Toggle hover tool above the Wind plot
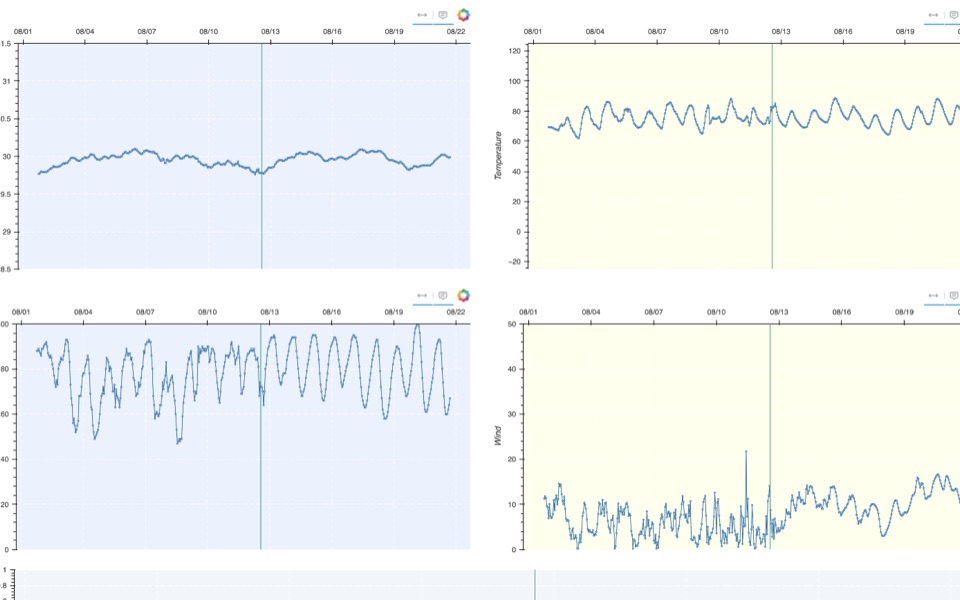This screenshot has height=600, width=960. pyautogui.click(x=954, y=295)
